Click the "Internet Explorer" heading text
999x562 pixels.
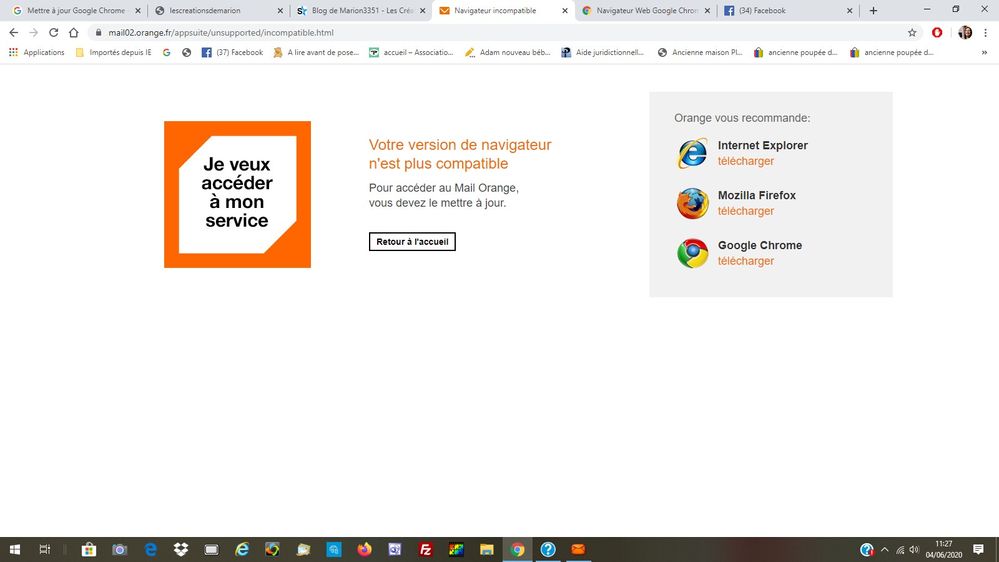[763, 145]
